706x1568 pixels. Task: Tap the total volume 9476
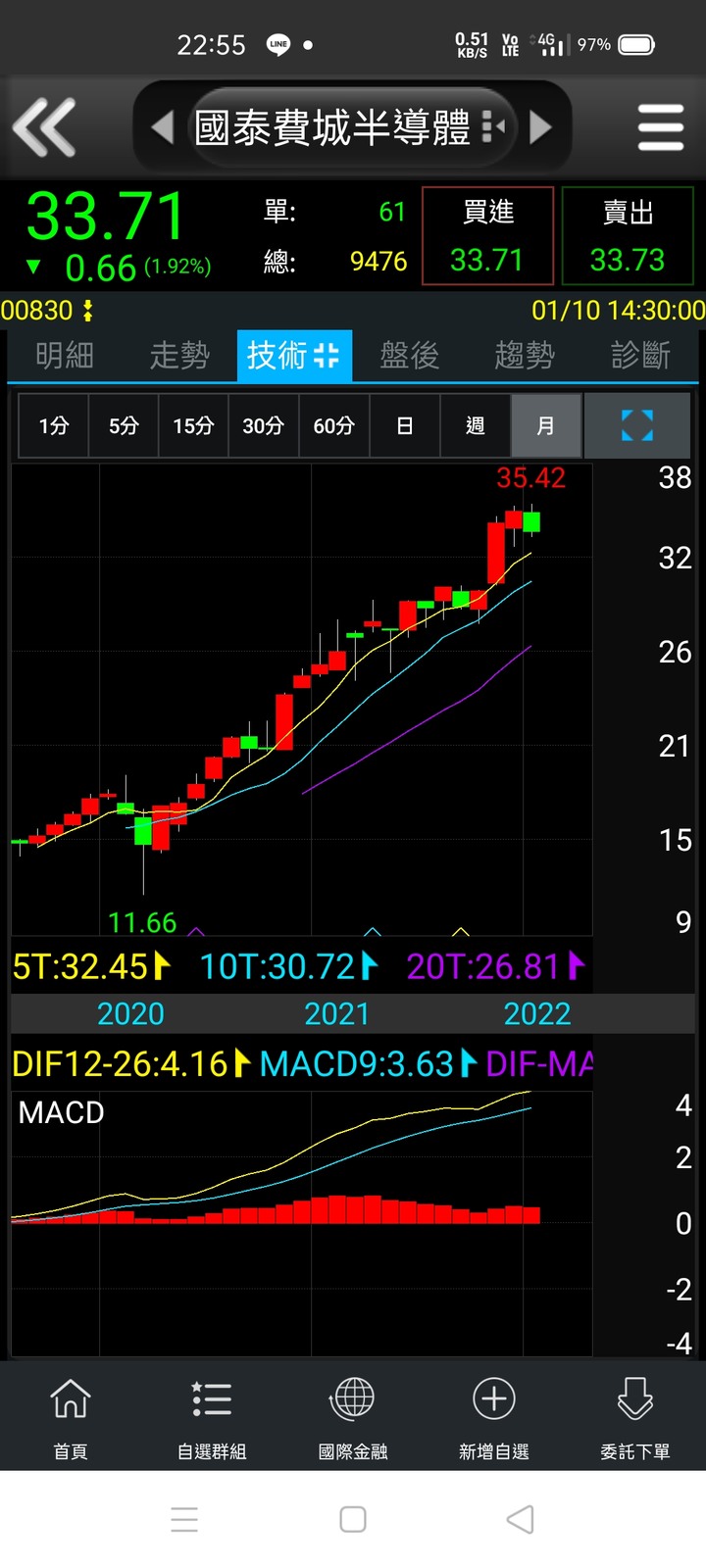[378, 262]
